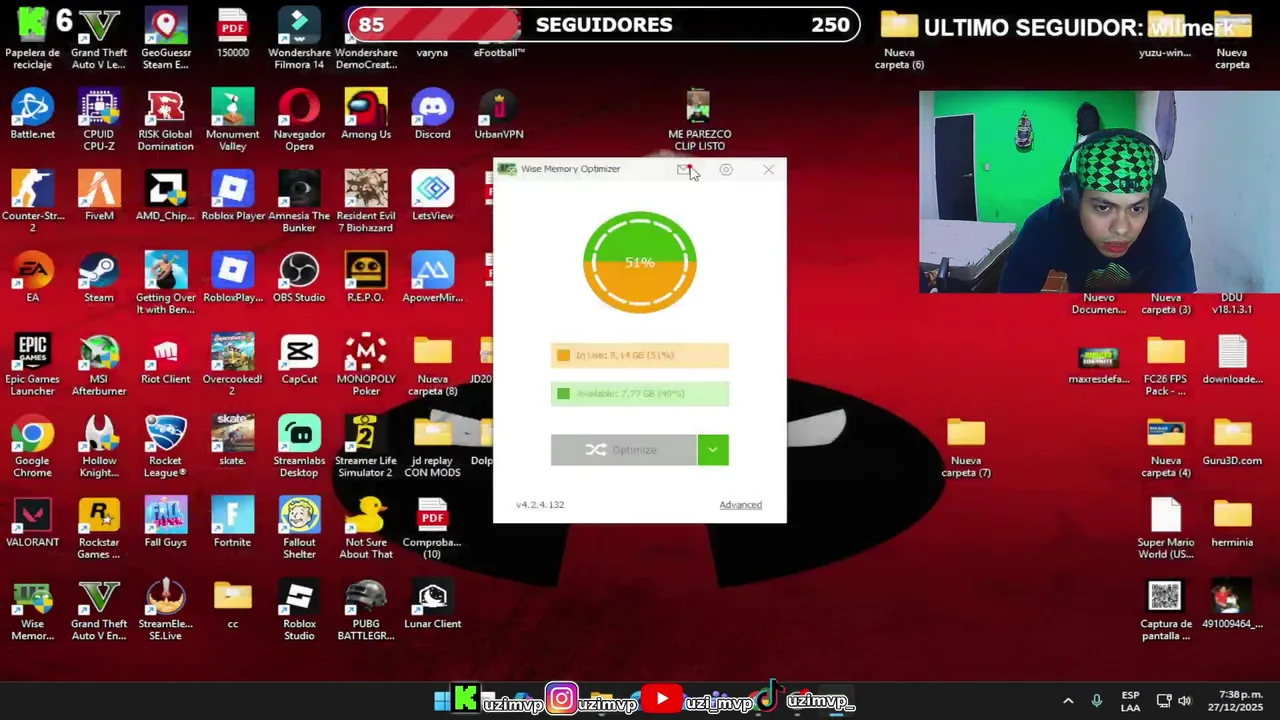The height and width of the screenshot is (720, 1280).
Task: Select the 'Available: 7,77 GB' bar
Action: point(640,394)
